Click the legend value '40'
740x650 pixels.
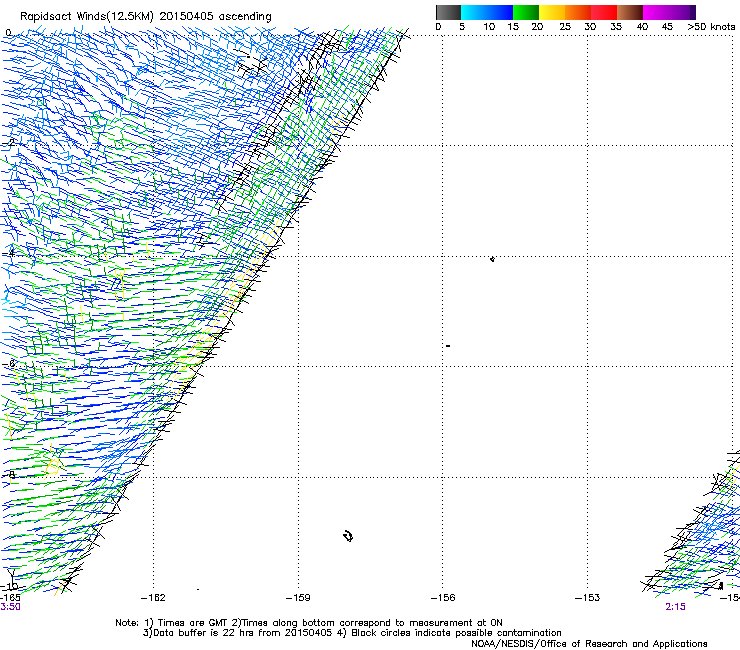click(x=642, y=26)
